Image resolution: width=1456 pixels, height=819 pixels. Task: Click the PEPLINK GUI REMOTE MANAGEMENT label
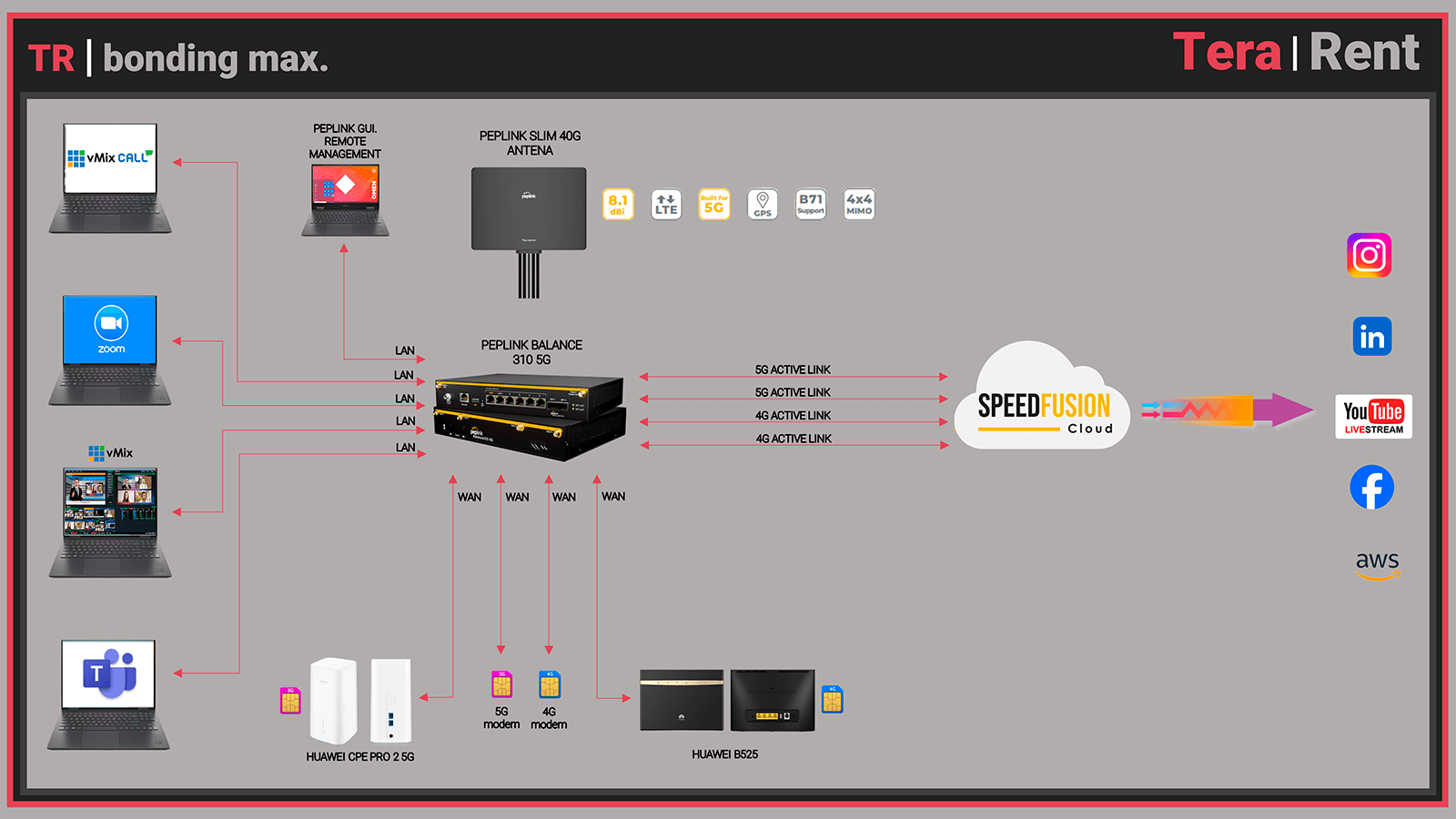coord(345,141)
